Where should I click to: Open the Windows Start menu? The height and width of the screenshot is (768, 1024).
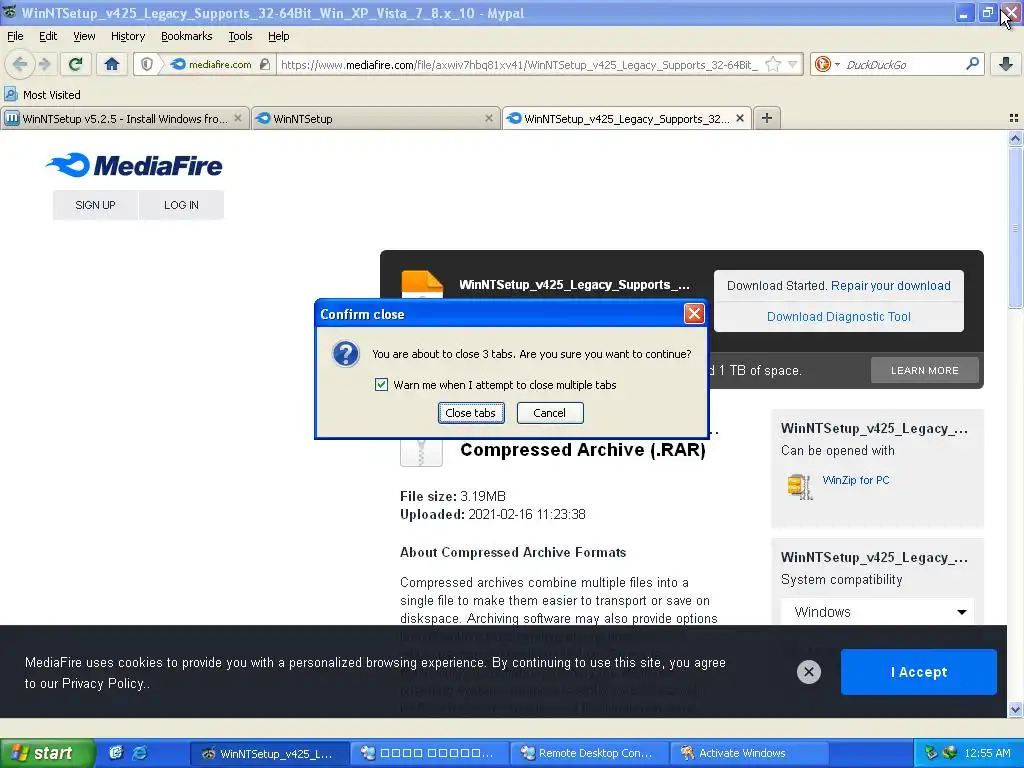coord(47,754)
